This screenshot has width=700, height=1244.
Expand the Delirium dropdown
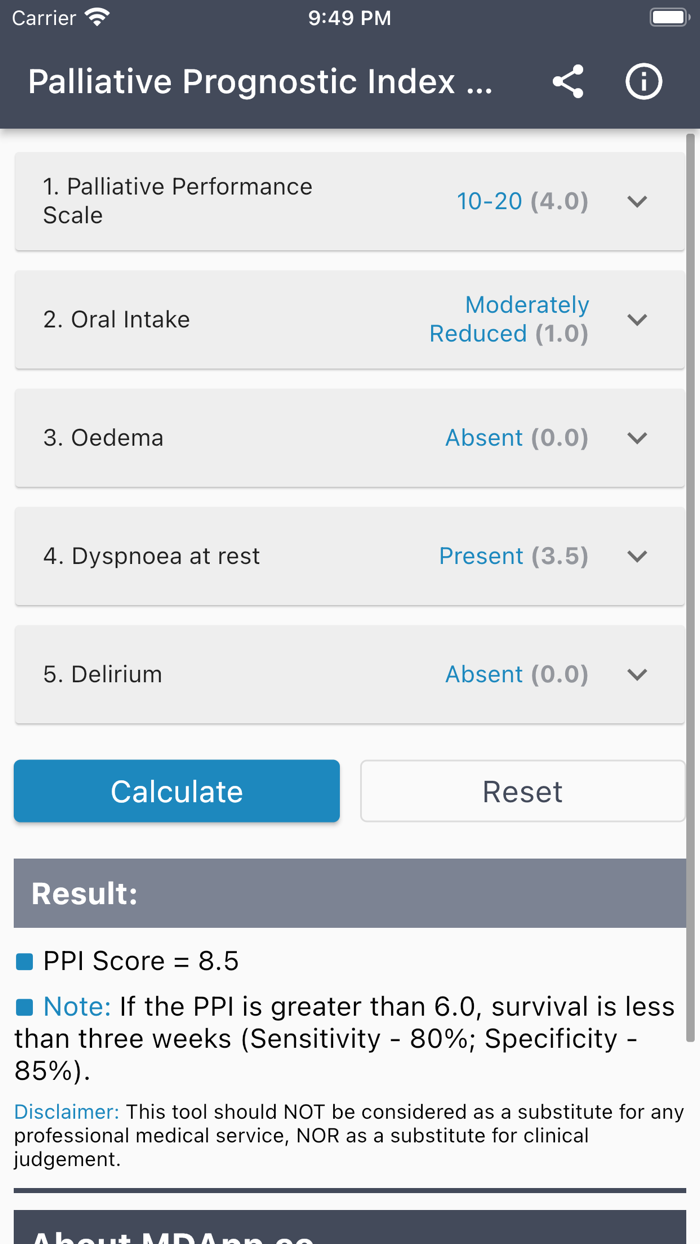pos(637,674)
